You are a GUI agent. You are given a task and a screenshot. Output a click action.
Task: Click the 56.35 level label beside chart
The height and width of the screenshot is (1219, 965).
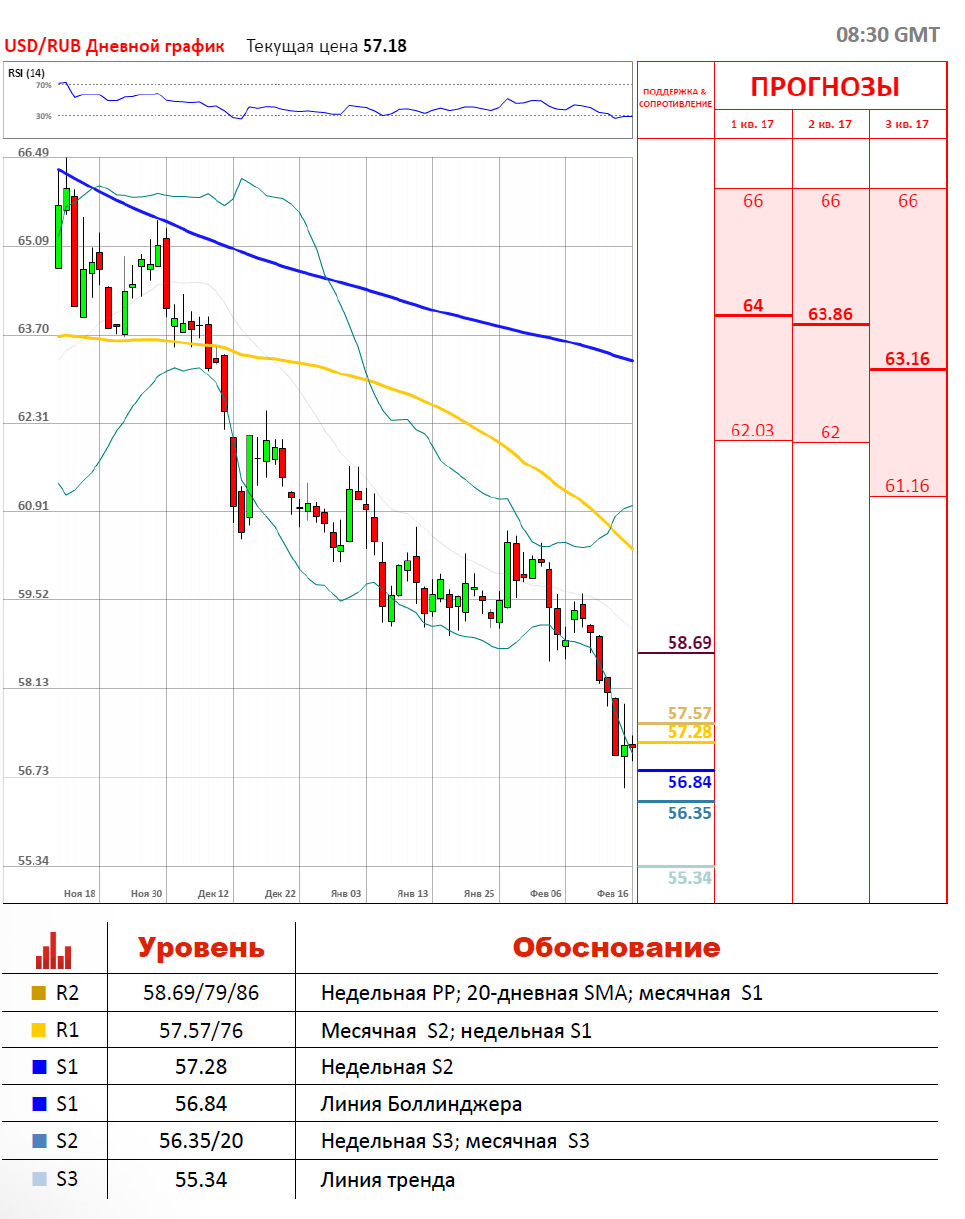689,813
